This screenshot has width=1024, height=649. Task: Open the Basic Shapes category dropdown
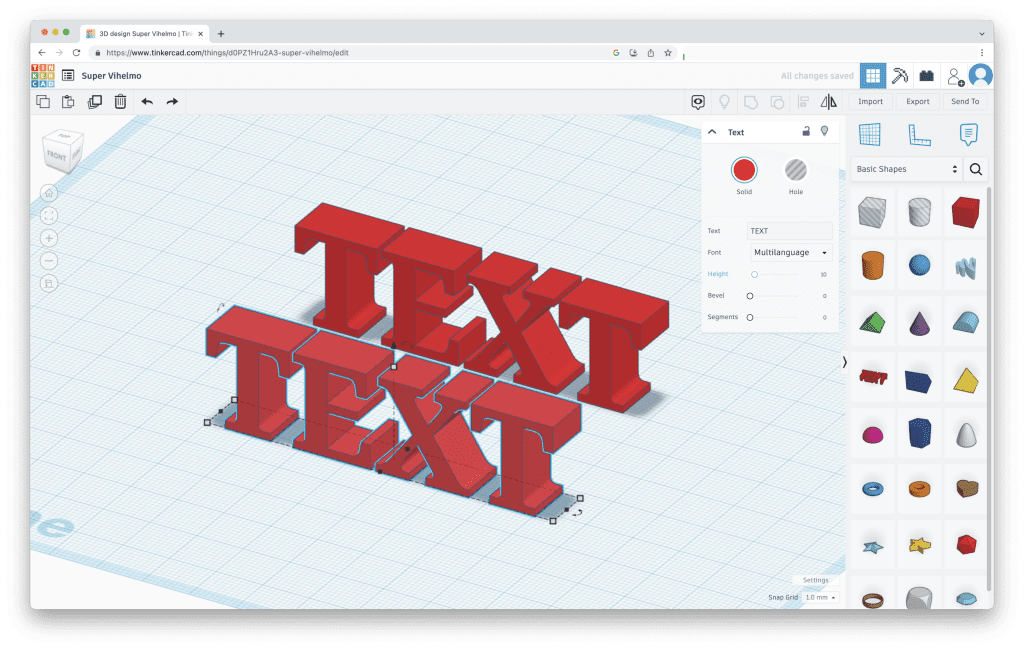907,169
